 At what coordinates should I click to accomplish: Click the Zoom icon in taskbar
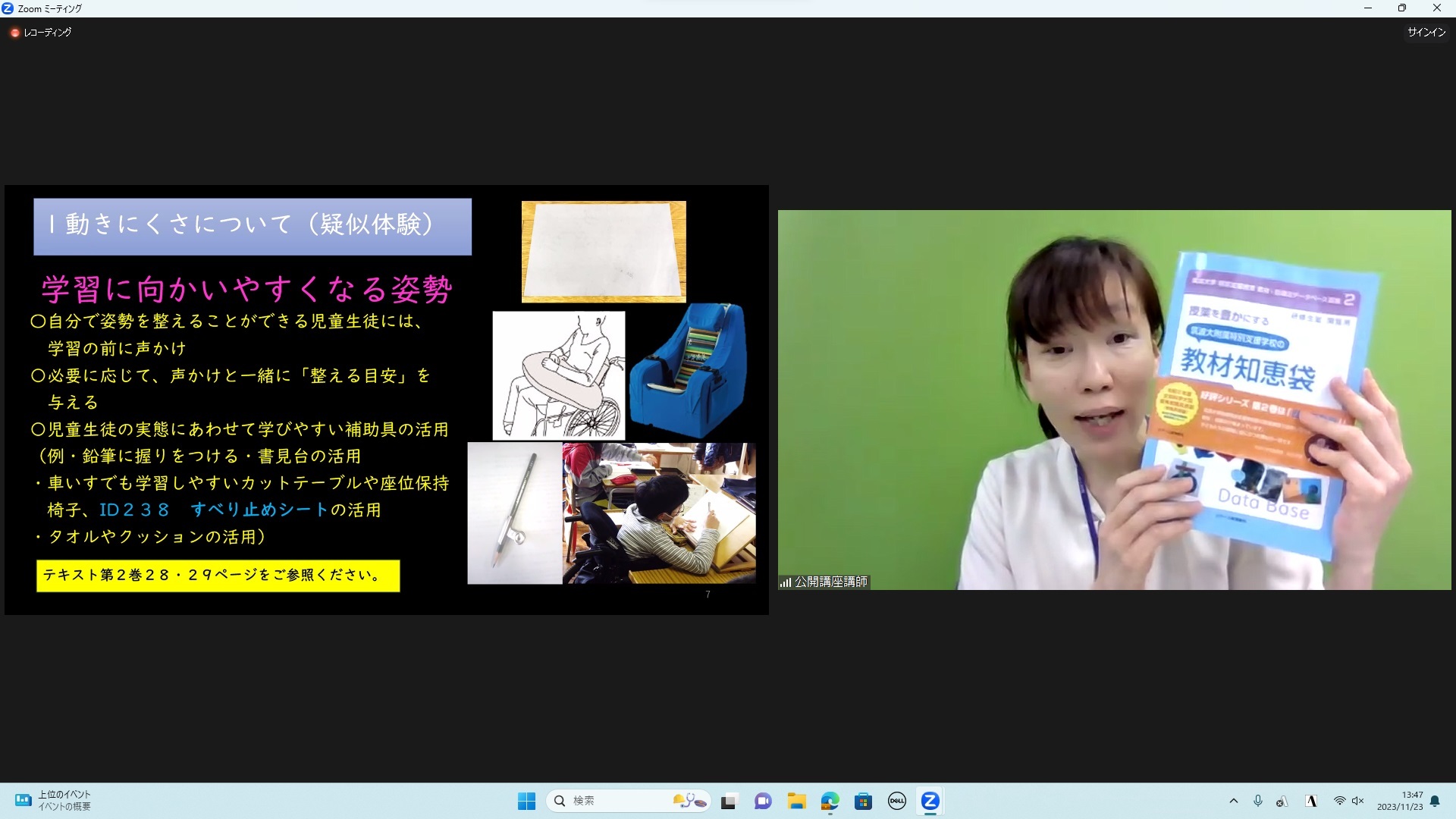[x=930, y=801]
